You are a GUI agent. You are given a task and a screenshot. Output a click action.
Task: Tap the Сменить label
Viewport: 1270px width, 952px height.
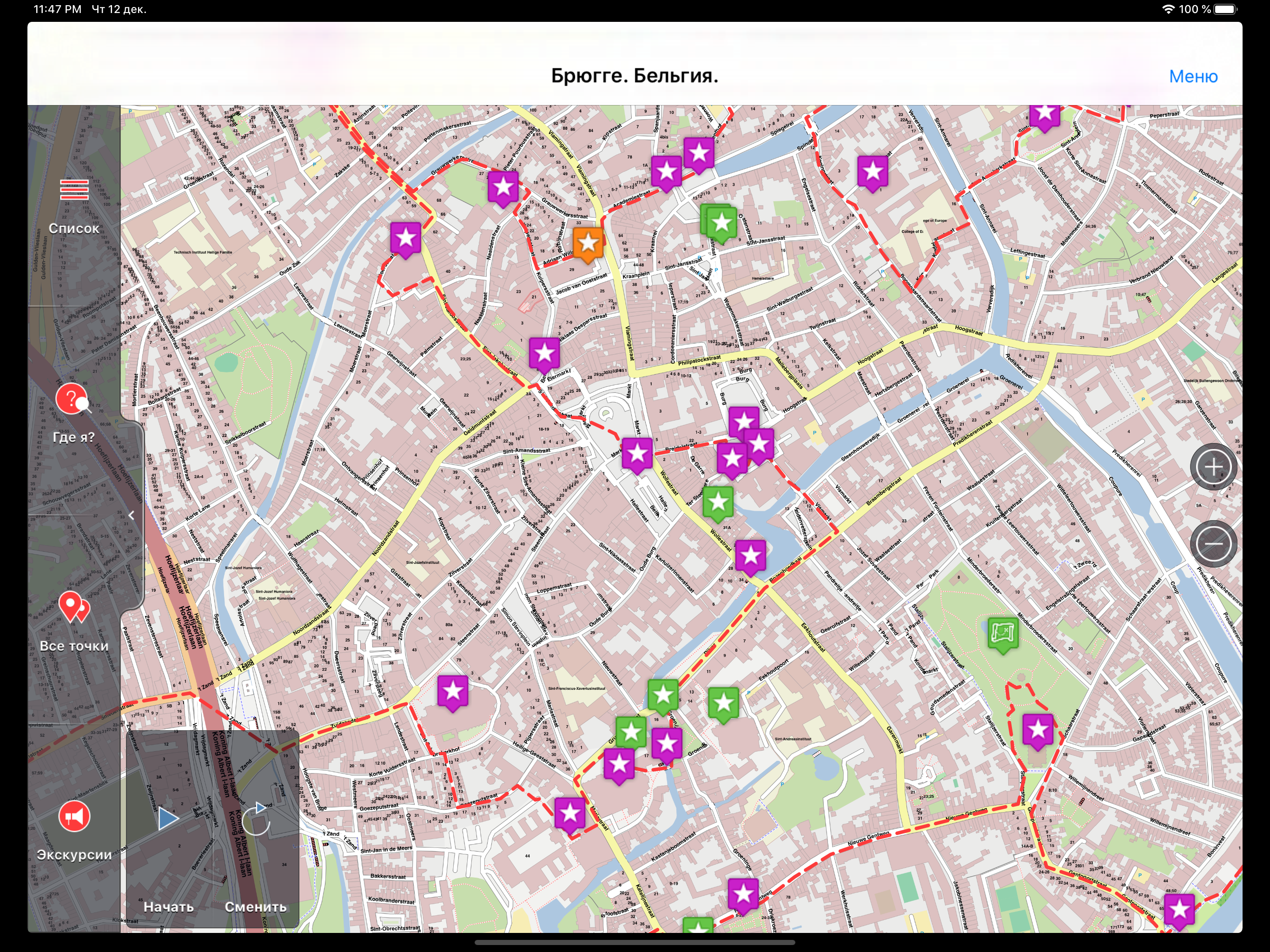tap(256, 906)
